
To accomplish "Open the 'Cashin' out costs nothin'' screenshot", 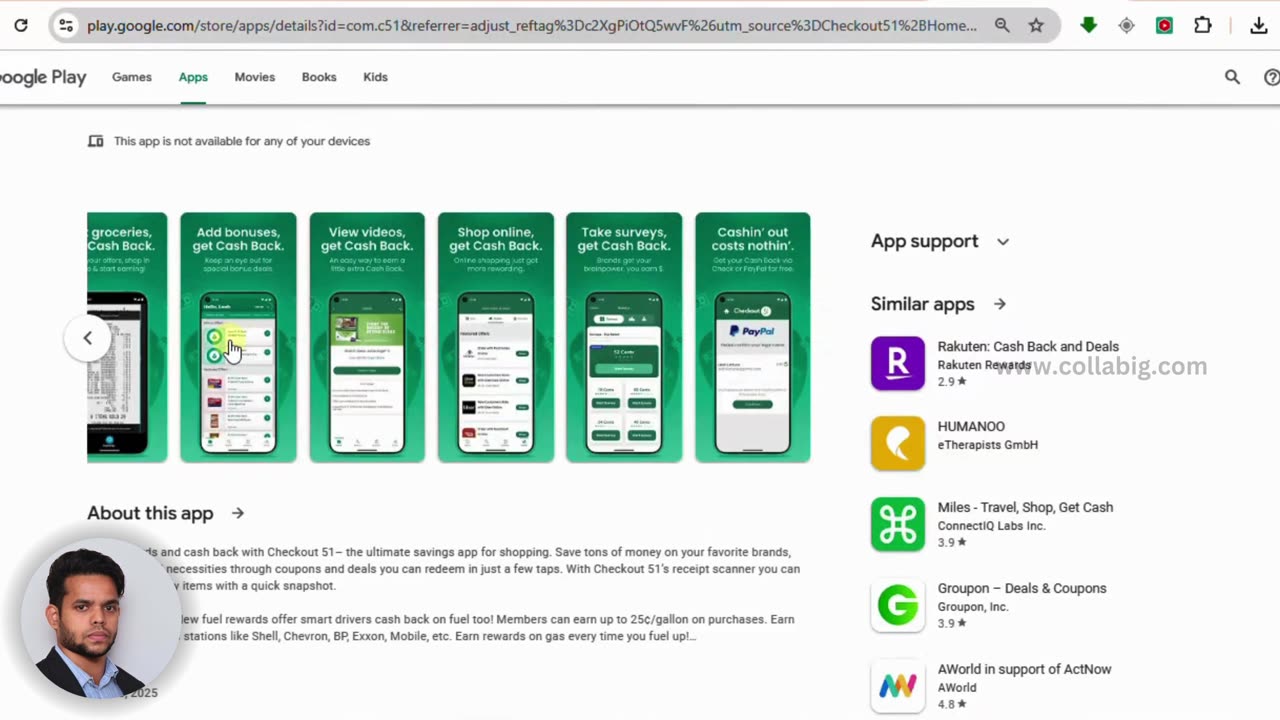I will point(753,337).
